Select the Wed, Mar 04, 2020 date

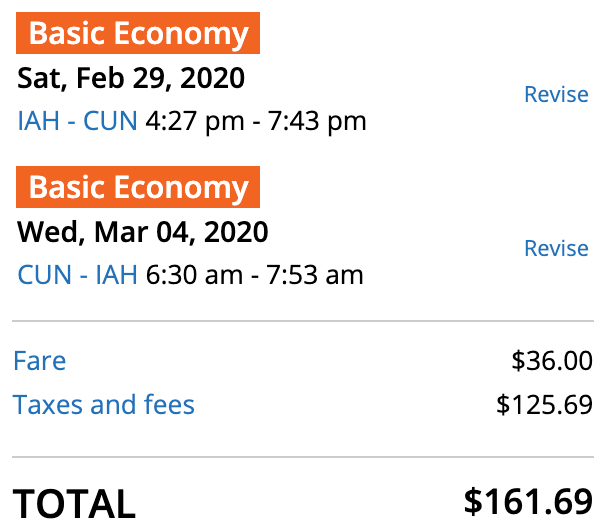[x=143, y=232]
